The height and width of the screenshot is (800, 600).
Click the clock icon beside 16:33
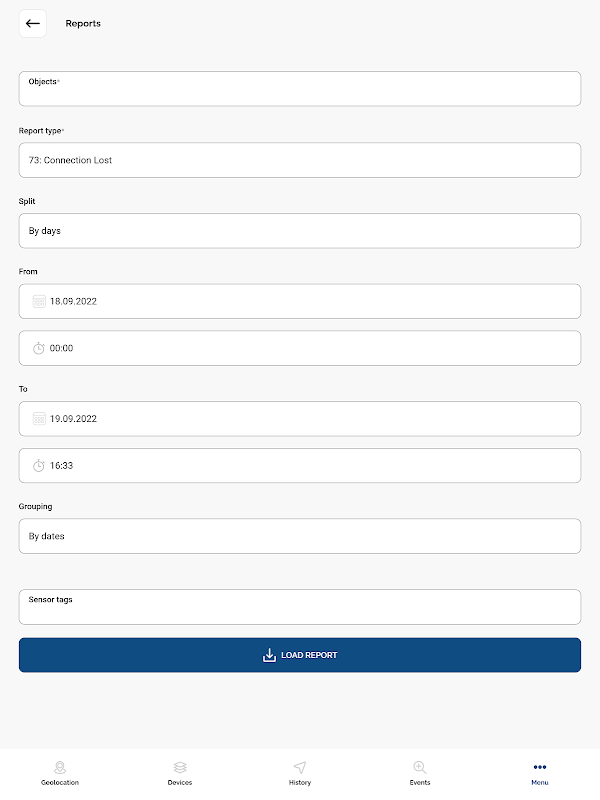(39, 466)
